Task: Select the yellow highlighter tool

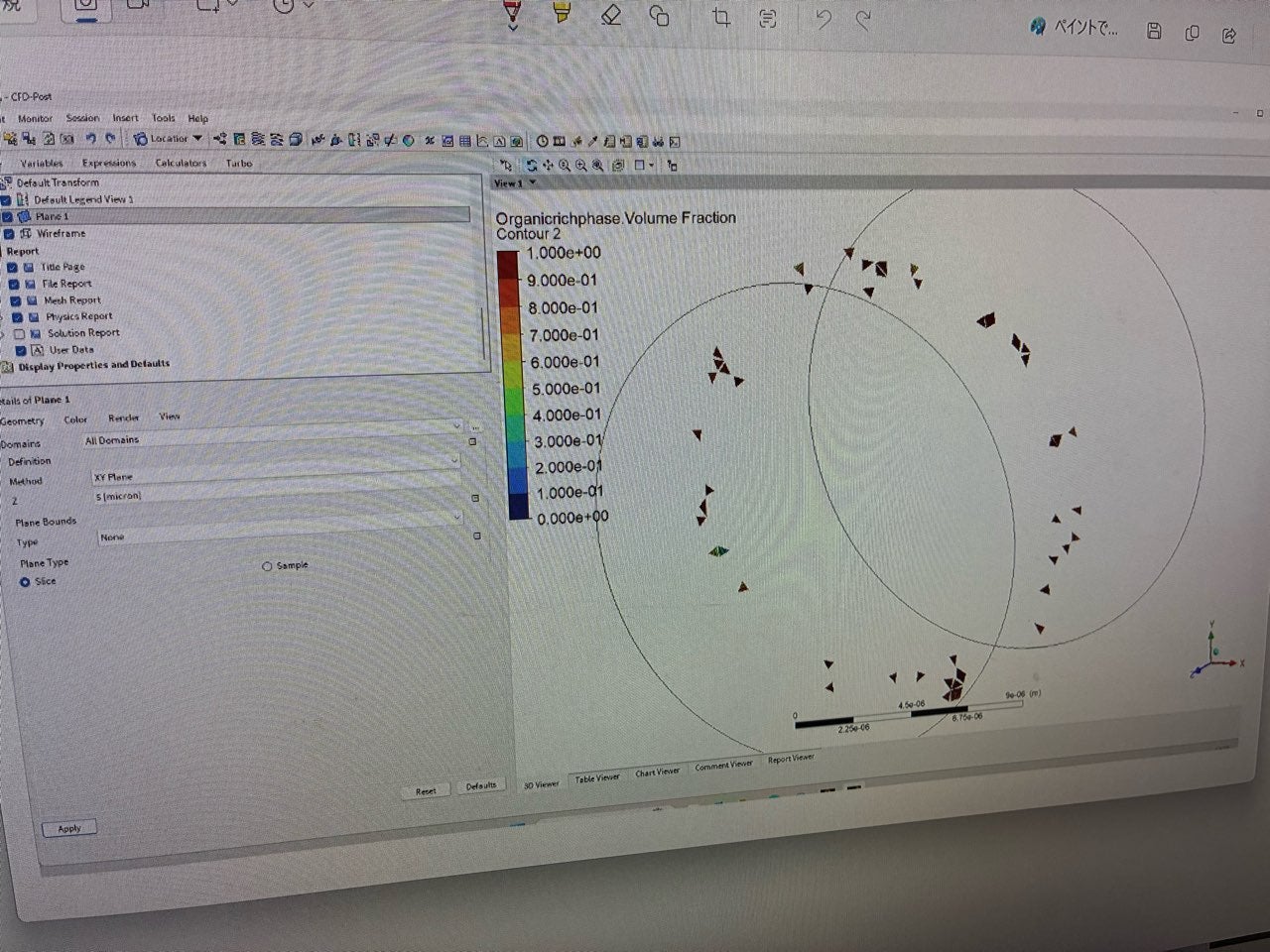Action: click(x=562, y=14)
